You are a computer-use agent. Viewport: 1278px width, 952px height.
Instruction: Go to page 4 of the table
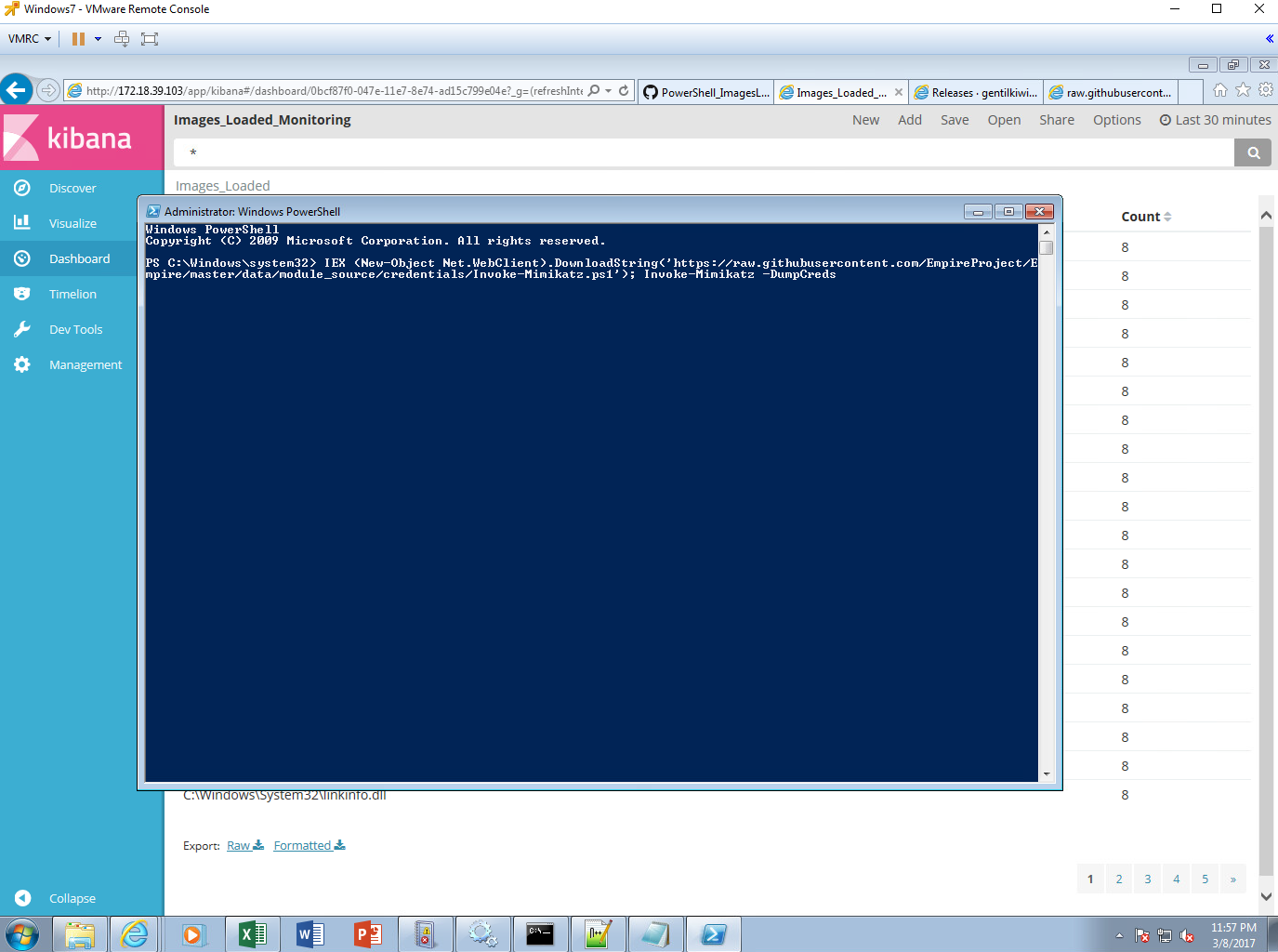coord(1177,879)
